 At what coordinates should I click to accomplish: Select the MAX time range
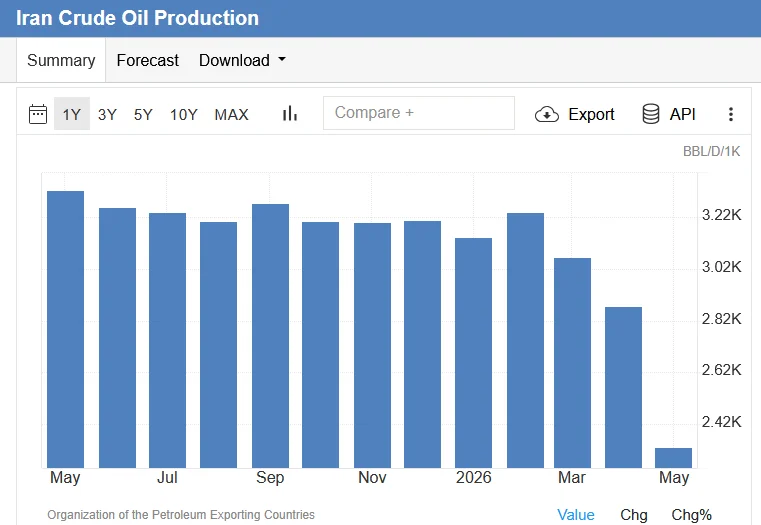tap(232, 115)
